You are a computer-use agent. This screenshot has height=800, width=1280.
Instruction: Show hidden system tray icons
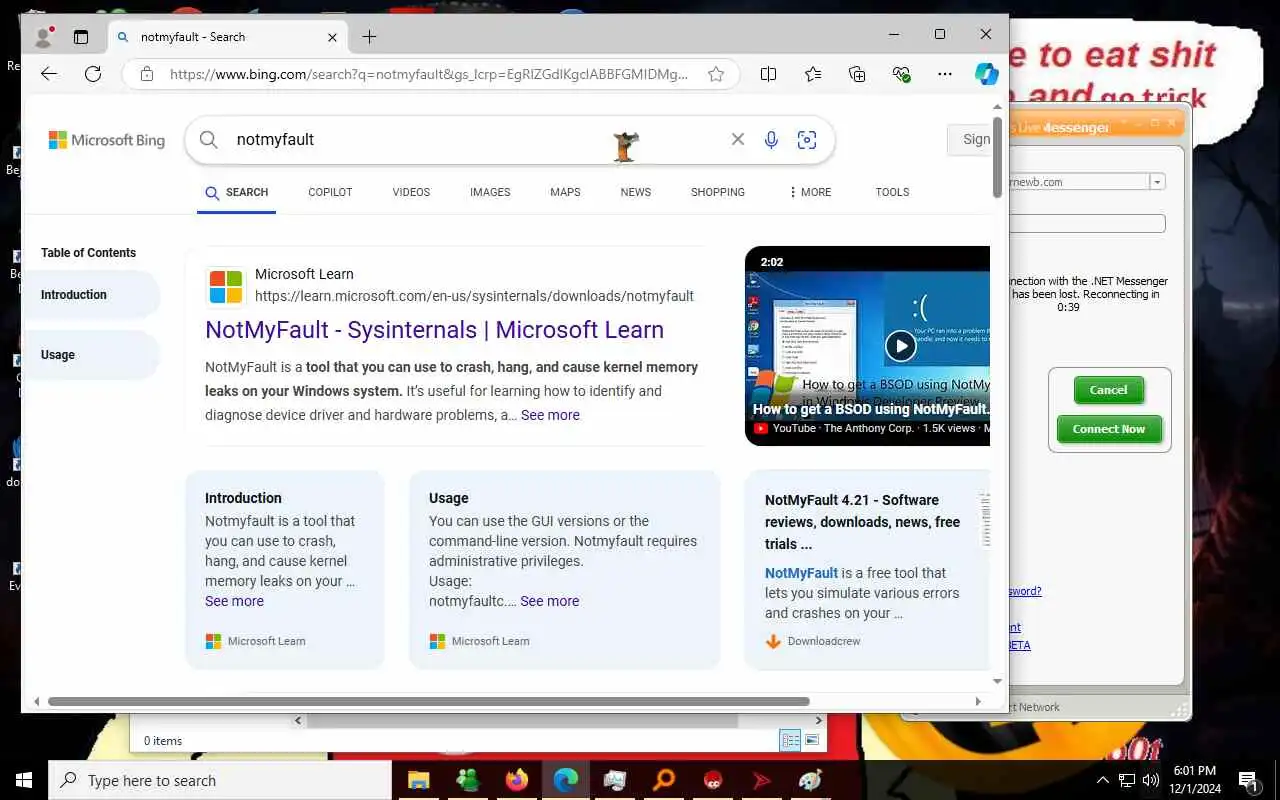point(1103,780)
